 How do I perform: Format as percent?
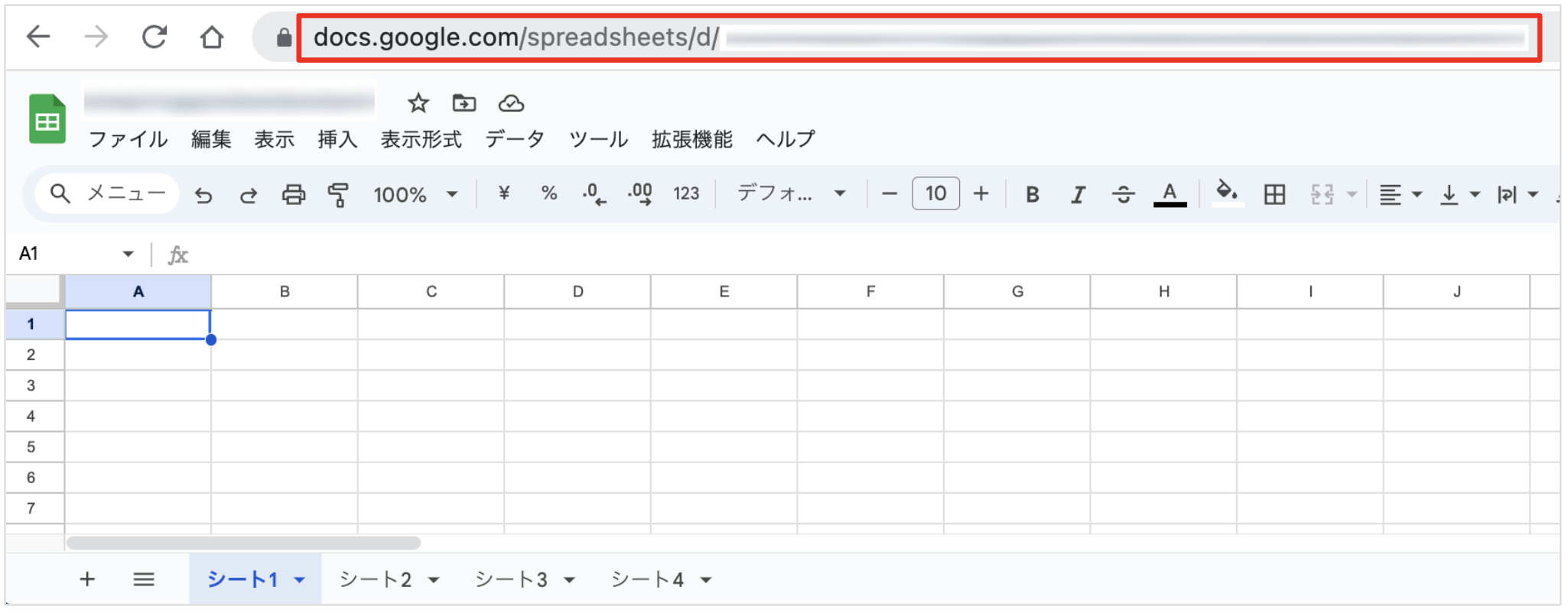(549, 193)
